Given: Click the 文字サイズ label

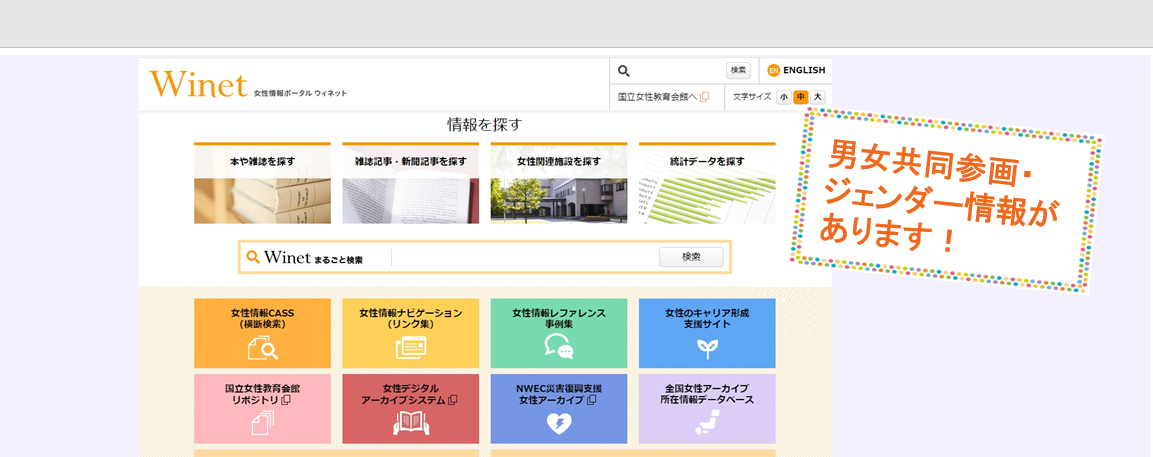Looking at the screenshot, I should [x=752, y=96].
